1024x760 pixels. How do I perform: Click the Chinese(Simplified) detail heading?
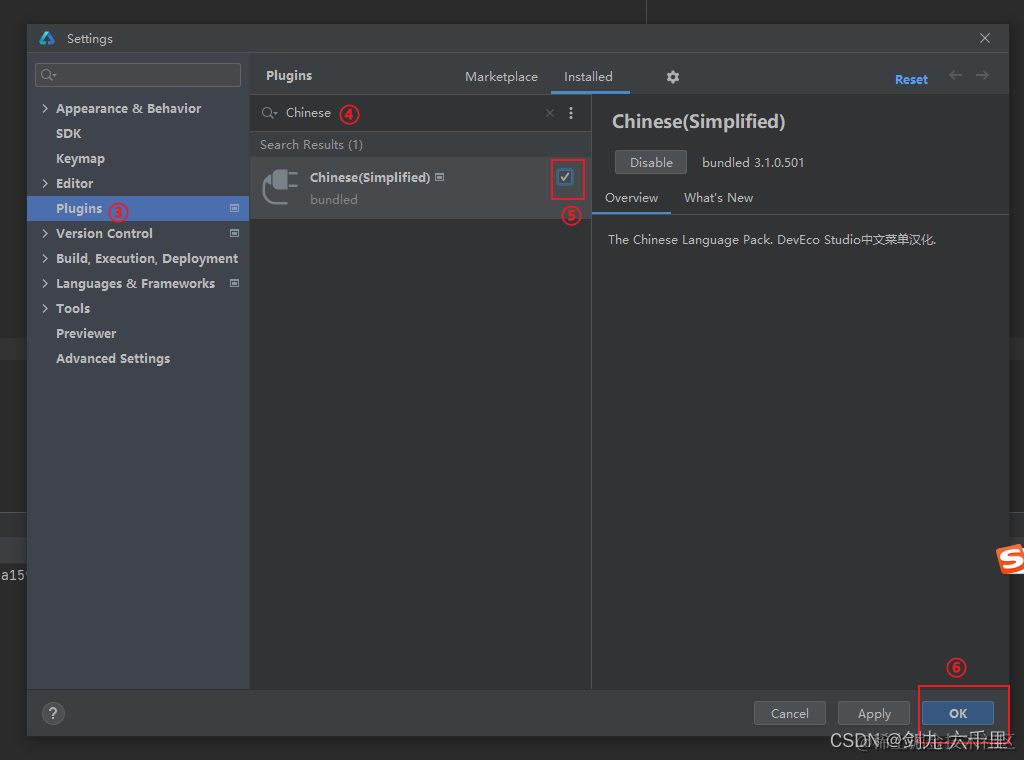point(698,121)
